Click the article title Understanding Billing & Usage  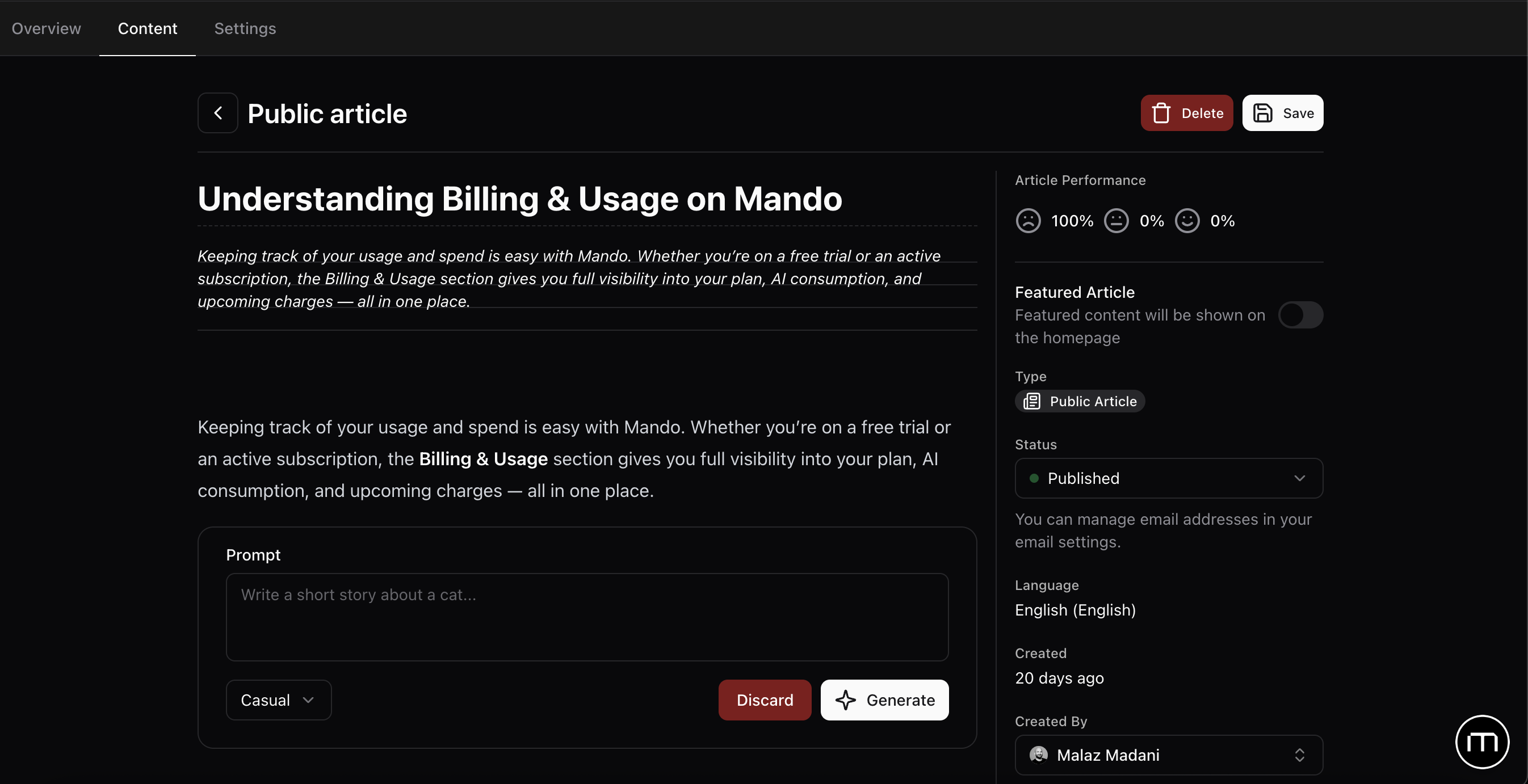(x=519, y=199)
